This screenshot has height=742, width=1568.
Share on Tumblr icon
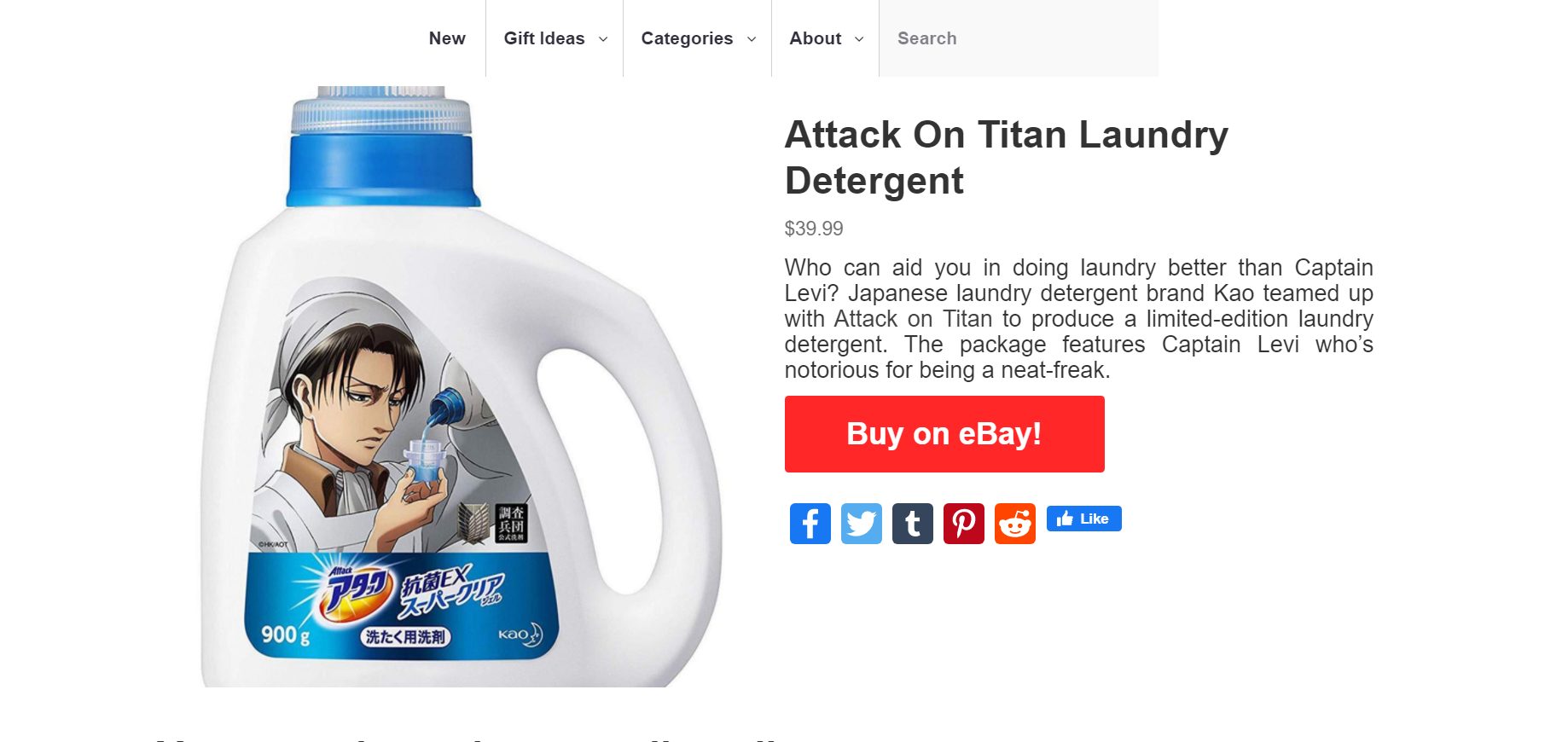913,524
